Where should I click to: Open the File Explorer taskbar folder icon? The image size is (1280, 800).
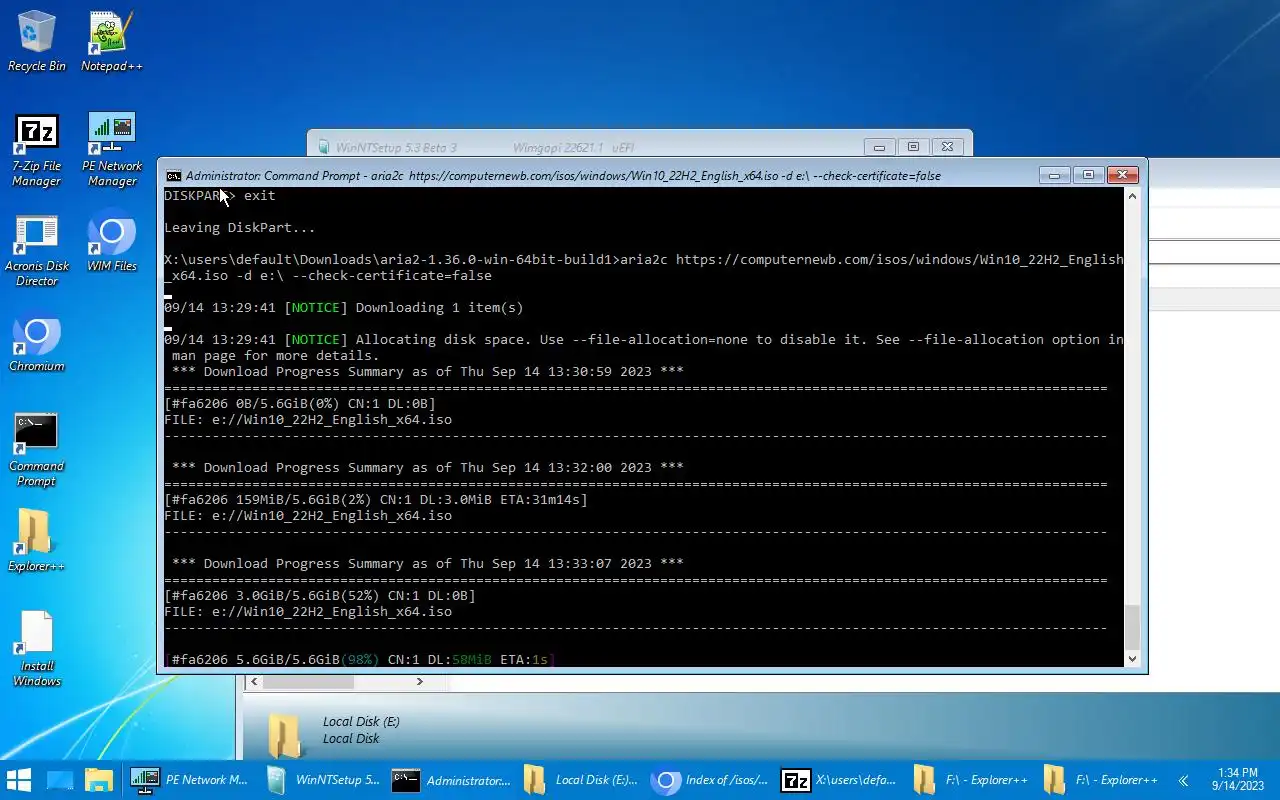[99, 780]
